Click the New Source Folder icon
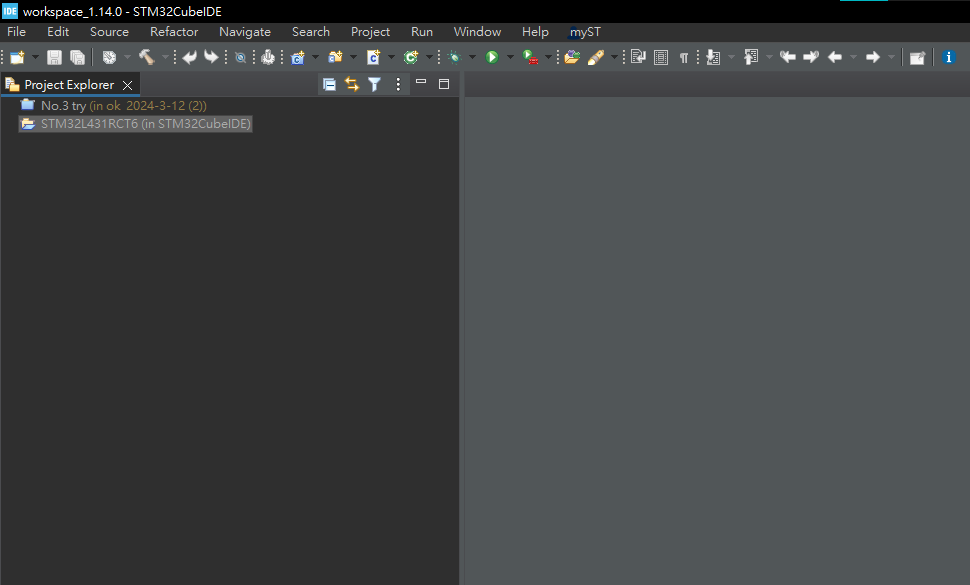This screenshot has height=585, width=970. coord(335,58)
